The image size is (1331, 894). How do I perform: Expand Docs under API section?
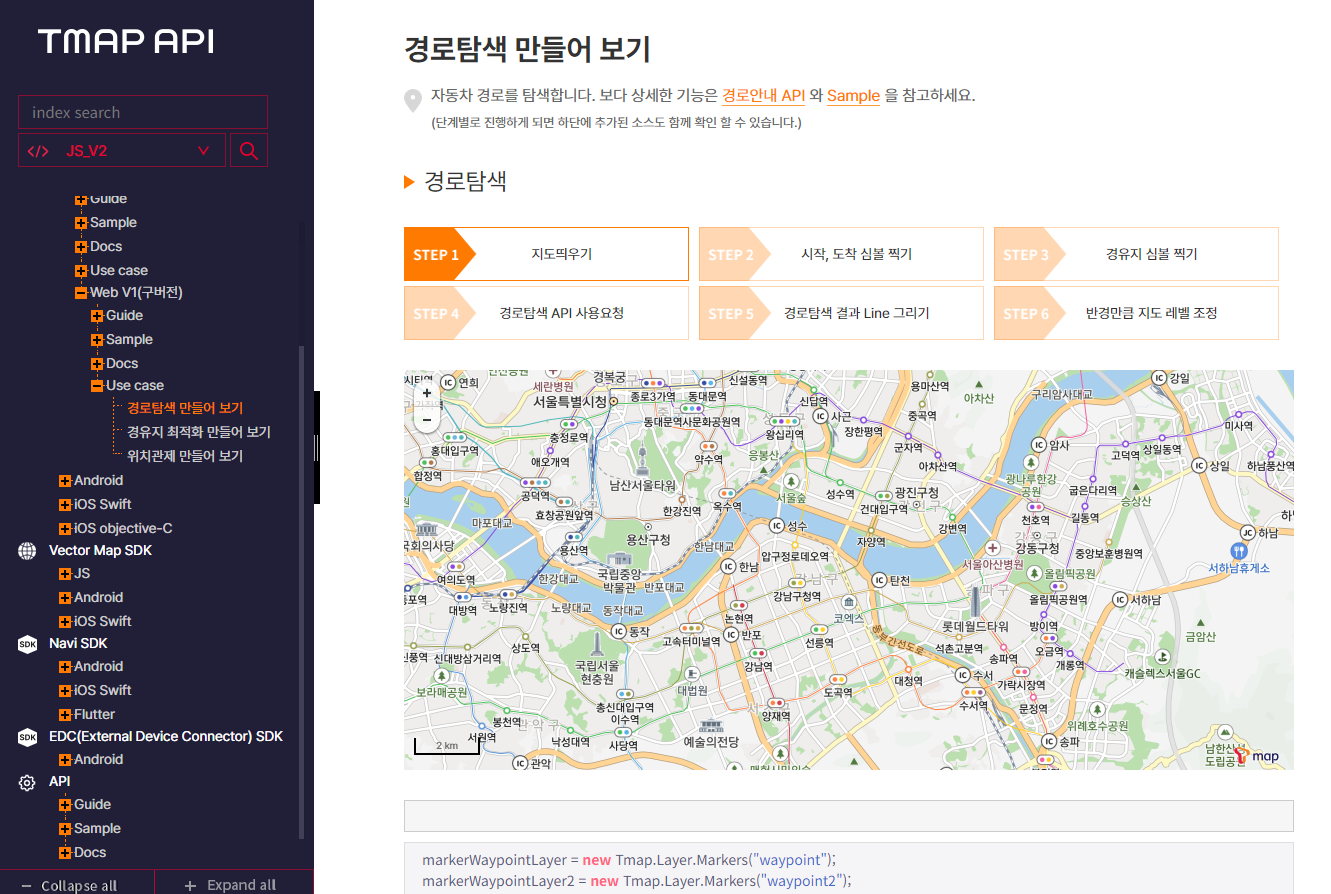[65, 853]
